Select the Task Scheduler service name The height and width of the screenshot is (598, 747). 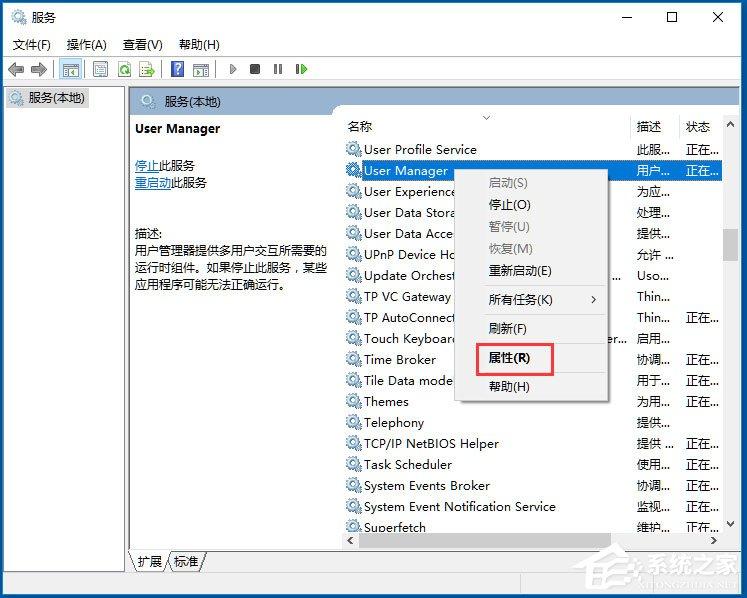(x=408, y=464)
